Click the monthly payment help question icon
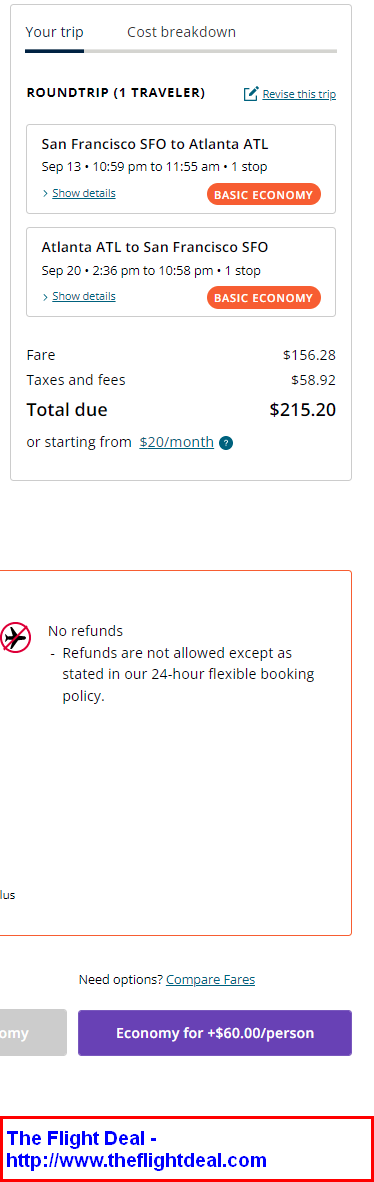374x1182 pixels. pos(225,443)
